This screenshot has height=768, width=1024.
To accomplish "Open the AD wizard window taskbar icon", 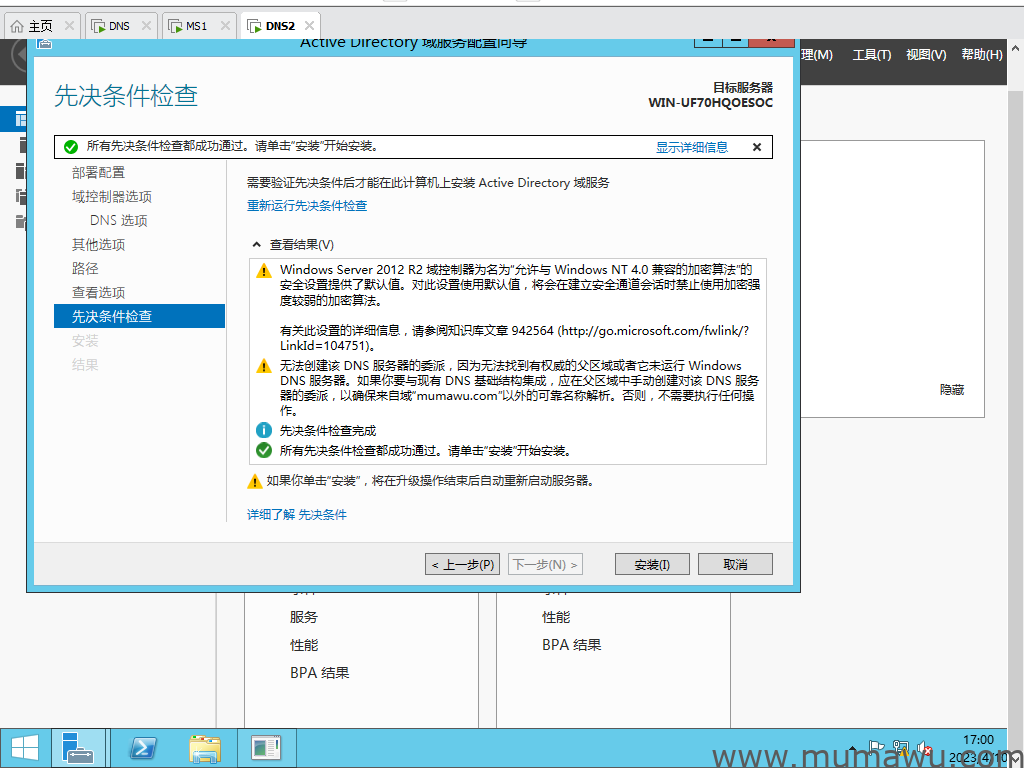I will [x=266, y=748].
